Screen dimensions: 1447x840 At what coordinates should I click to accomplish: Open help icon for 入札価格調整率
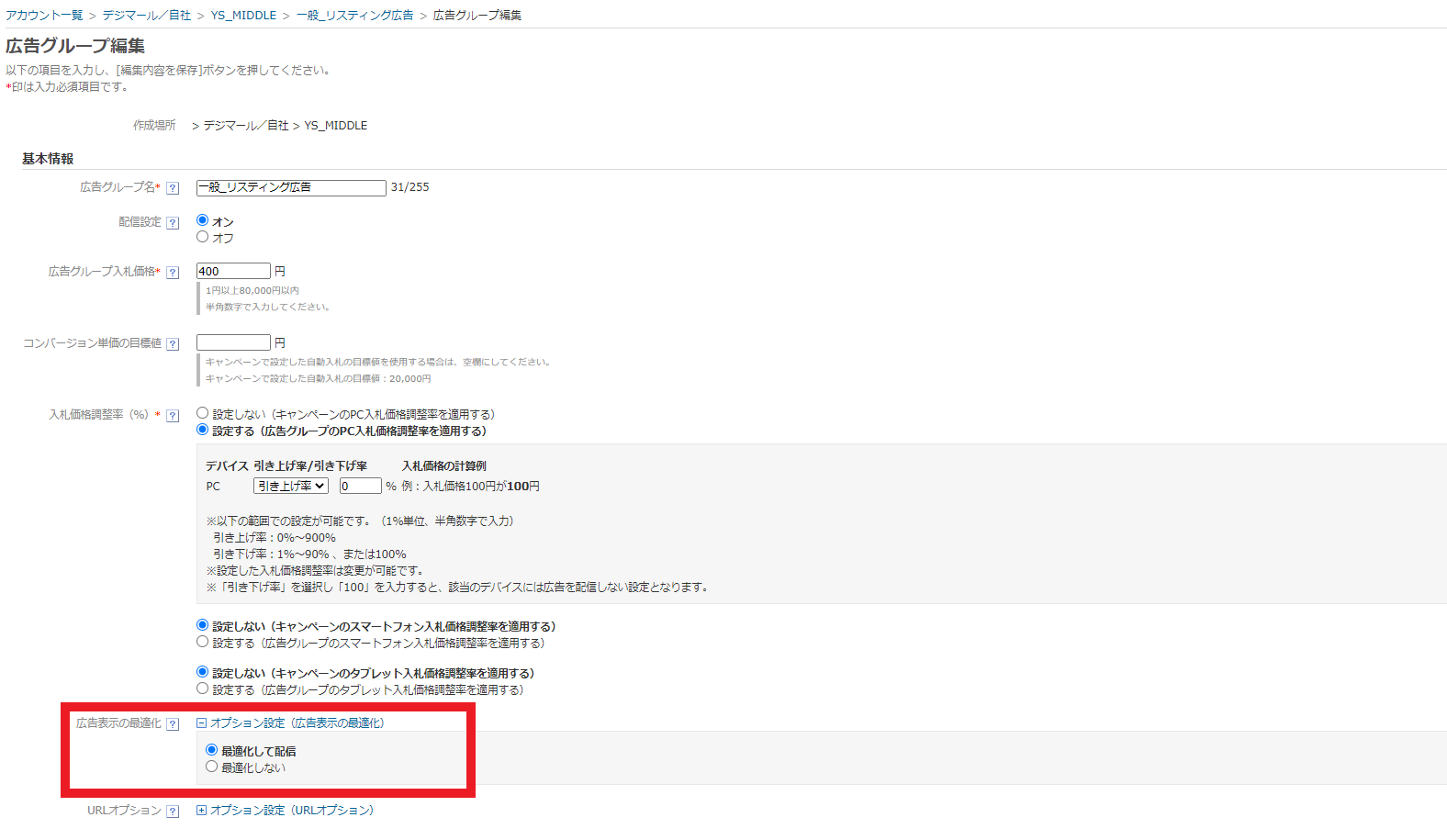173,416
